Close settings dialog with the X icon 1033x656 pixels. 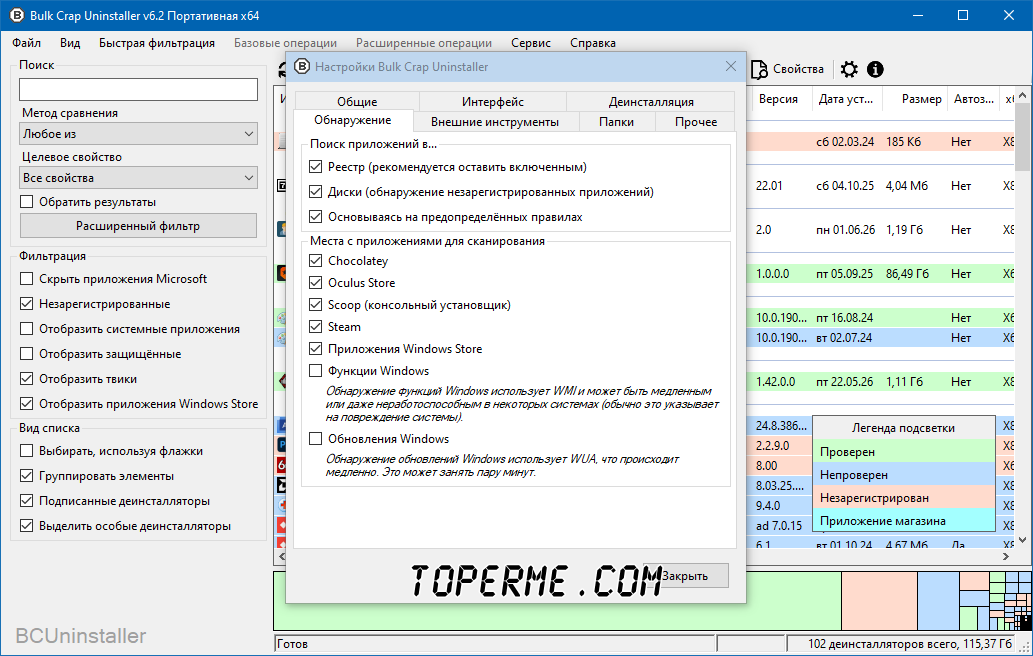pyautogui.click(x=731, y=66)
